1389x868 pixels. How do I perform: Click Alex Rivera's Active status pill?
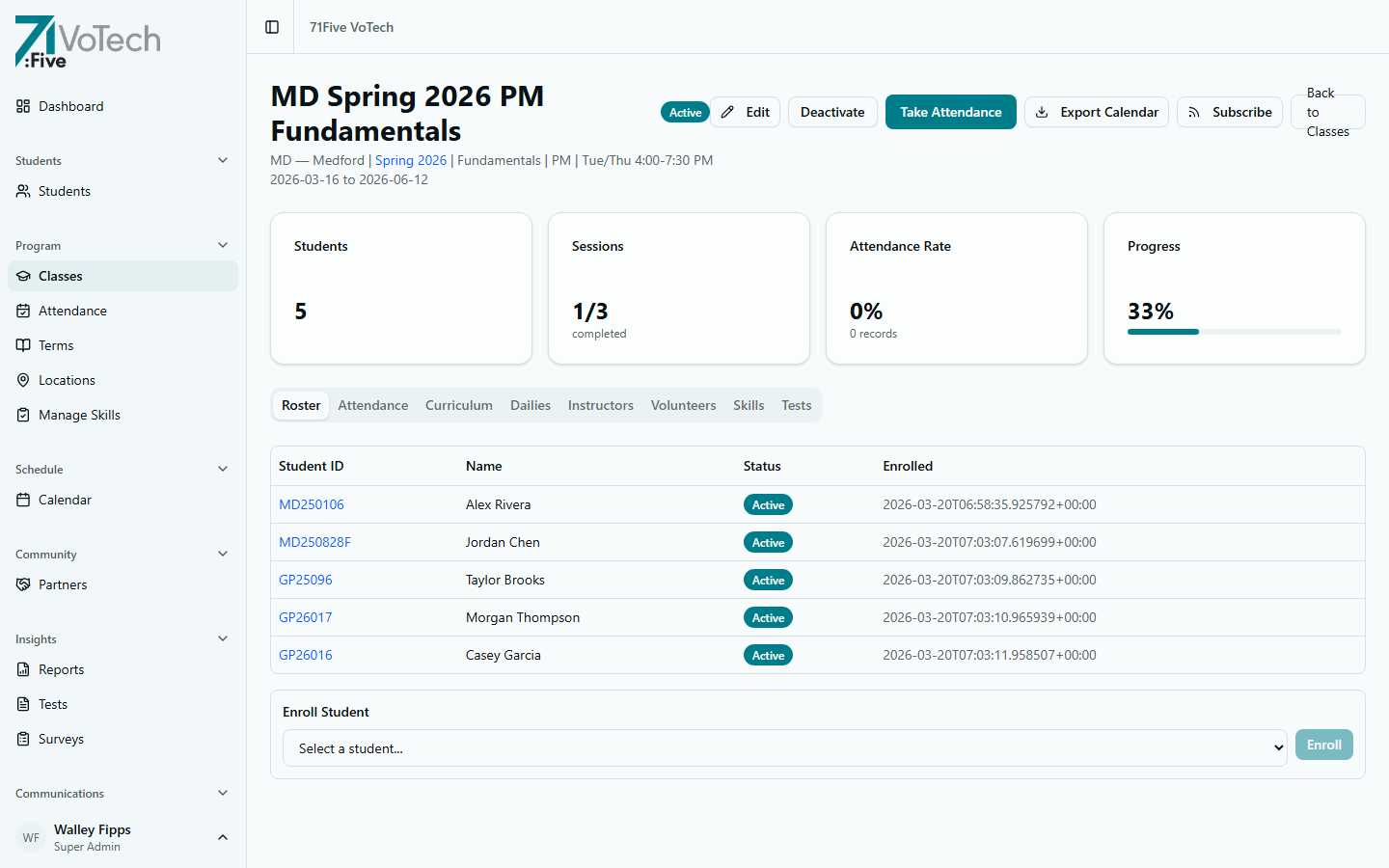pos(768,504)
